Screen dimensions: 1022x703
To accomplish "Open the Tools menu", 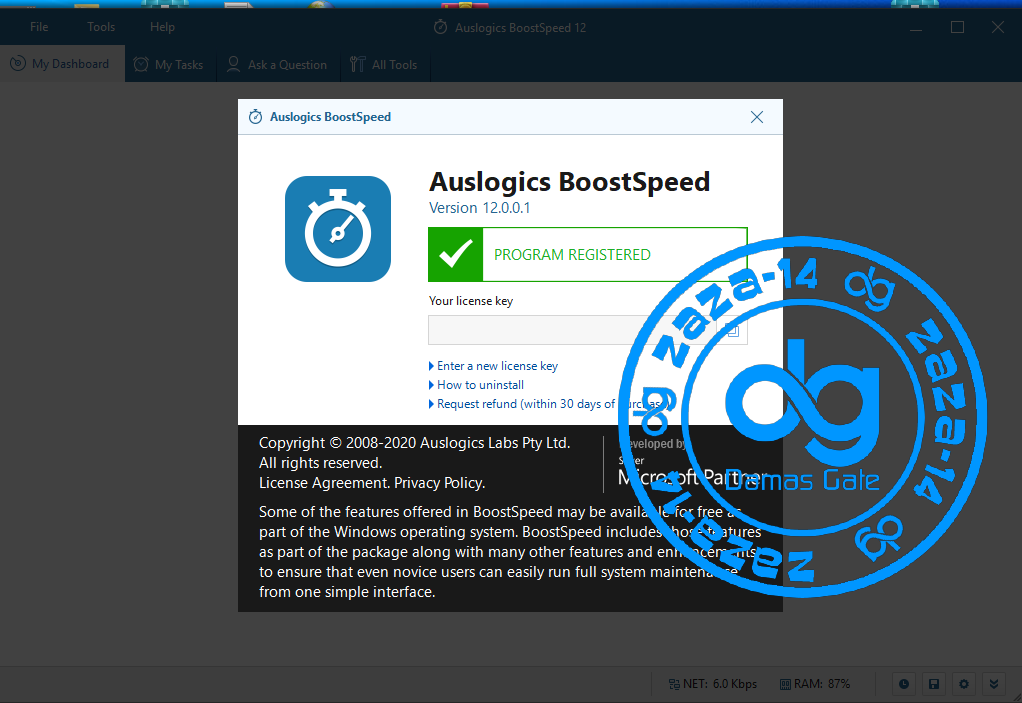I will (x=101, y=27).
